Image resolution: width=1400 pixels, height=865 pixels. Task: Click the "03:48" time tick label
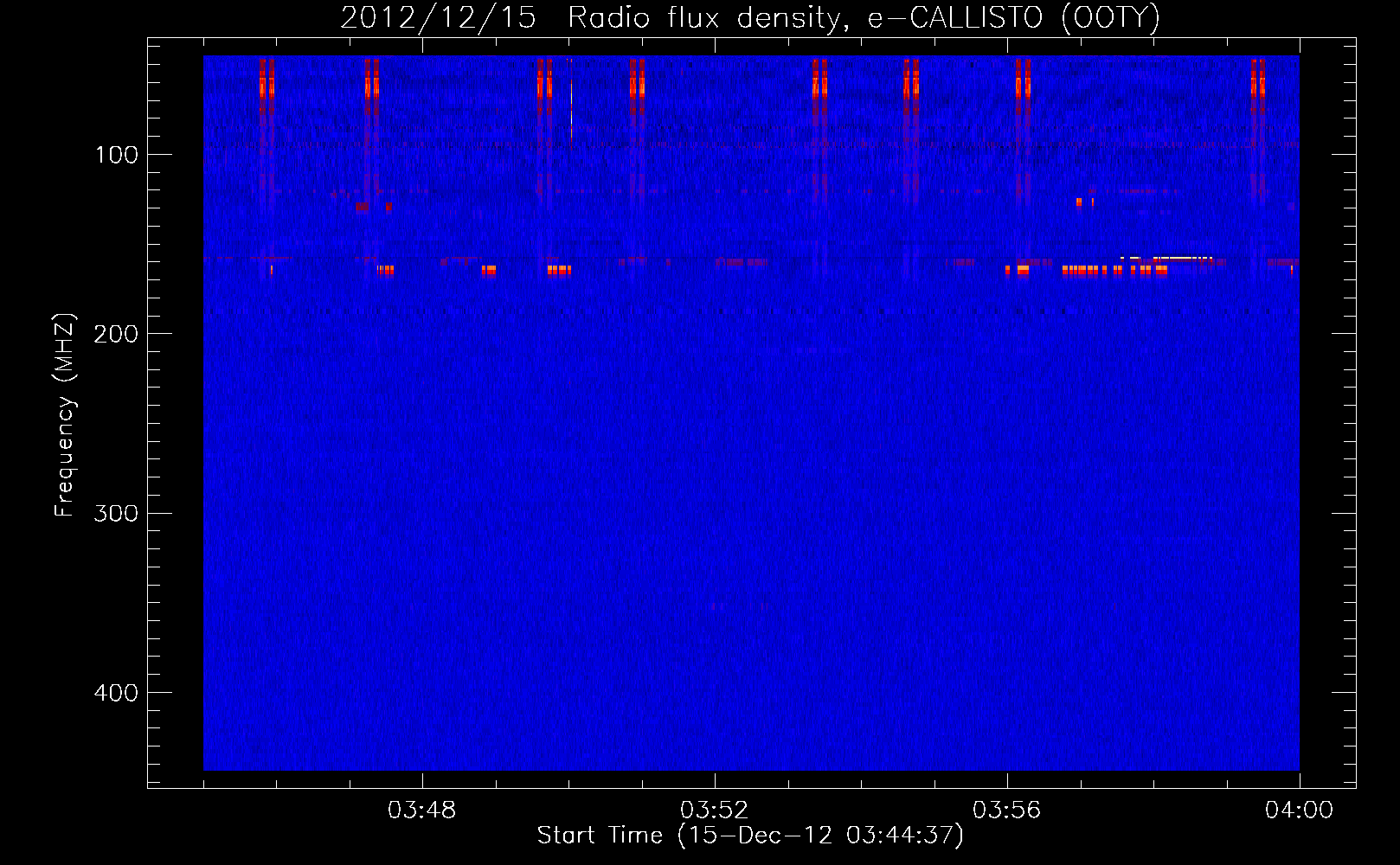pyautogui.click(x=421, y=811)
